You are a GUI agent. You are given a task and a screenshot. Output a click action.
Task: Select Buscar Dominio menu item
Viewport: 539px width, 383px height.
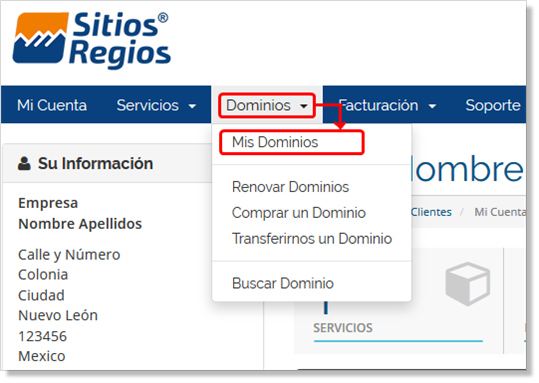click(283, 283)
